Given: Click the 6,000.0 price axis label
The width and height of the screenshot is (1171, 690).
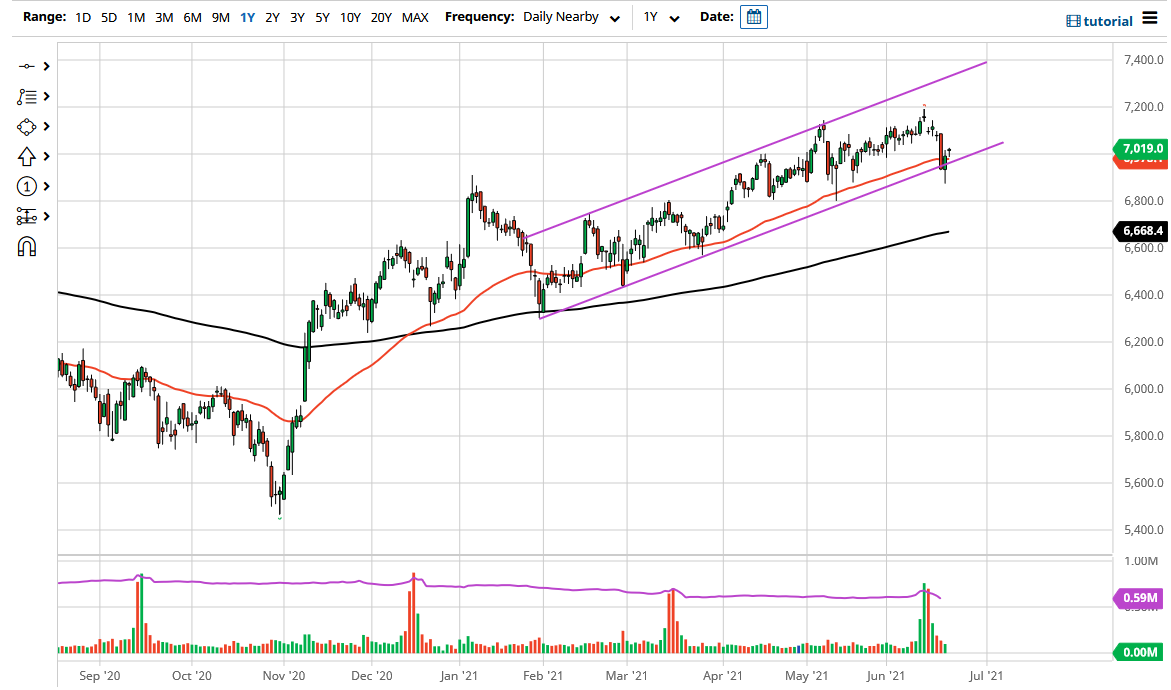Looking at the screenshot, I should (x=1143, y=389).
